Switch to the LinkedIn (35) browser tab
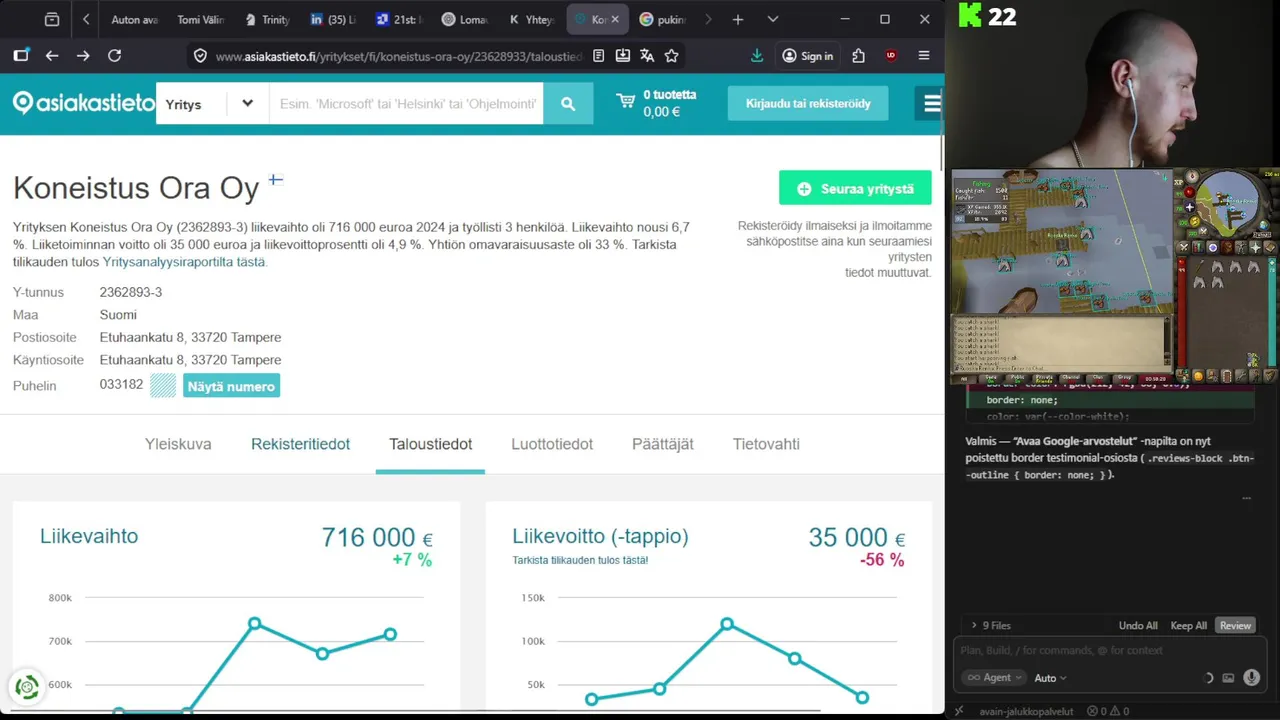This screenshot has width=1280, height=720. (332, 19)
